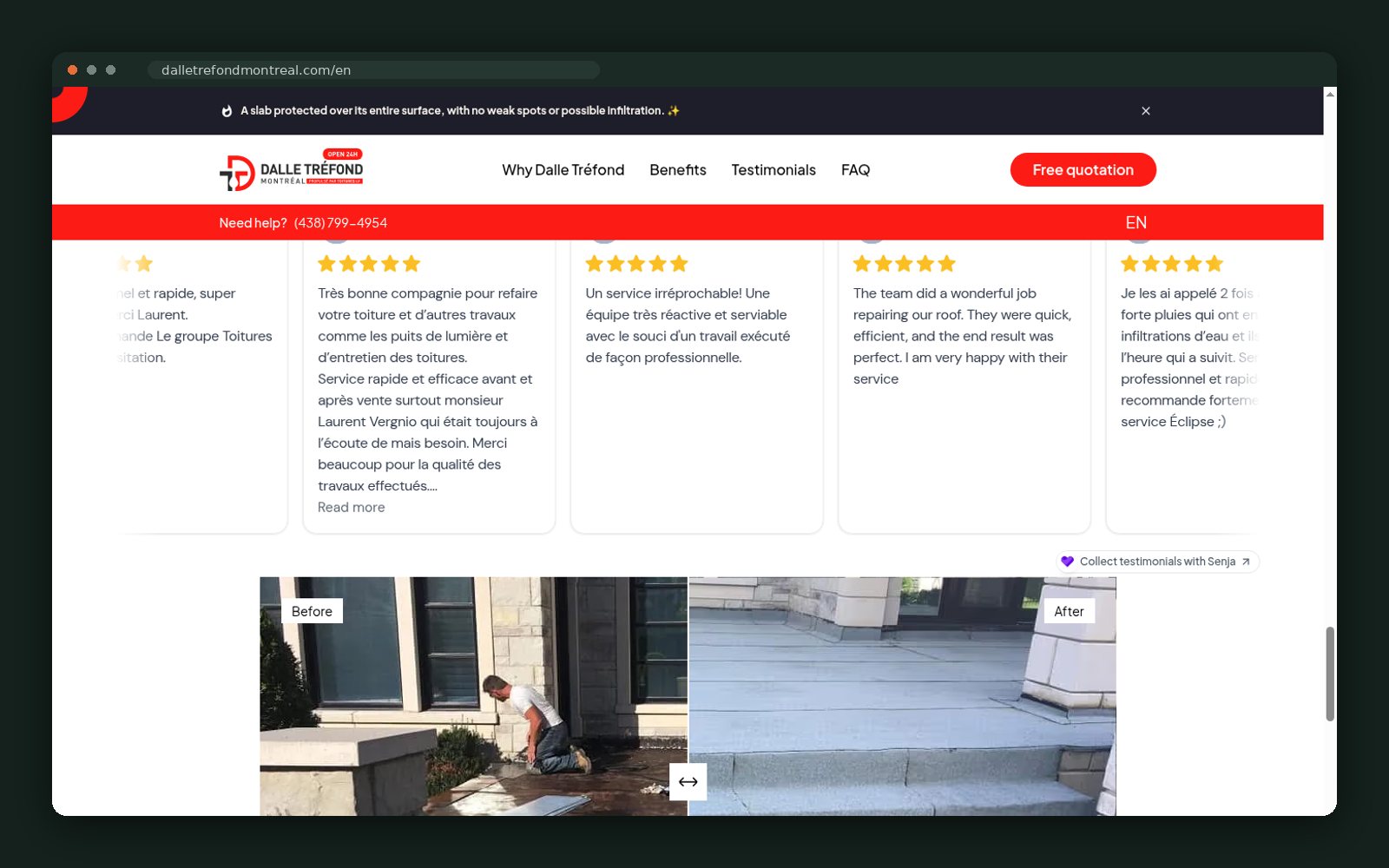Open the FAQ navigation link

855,170
